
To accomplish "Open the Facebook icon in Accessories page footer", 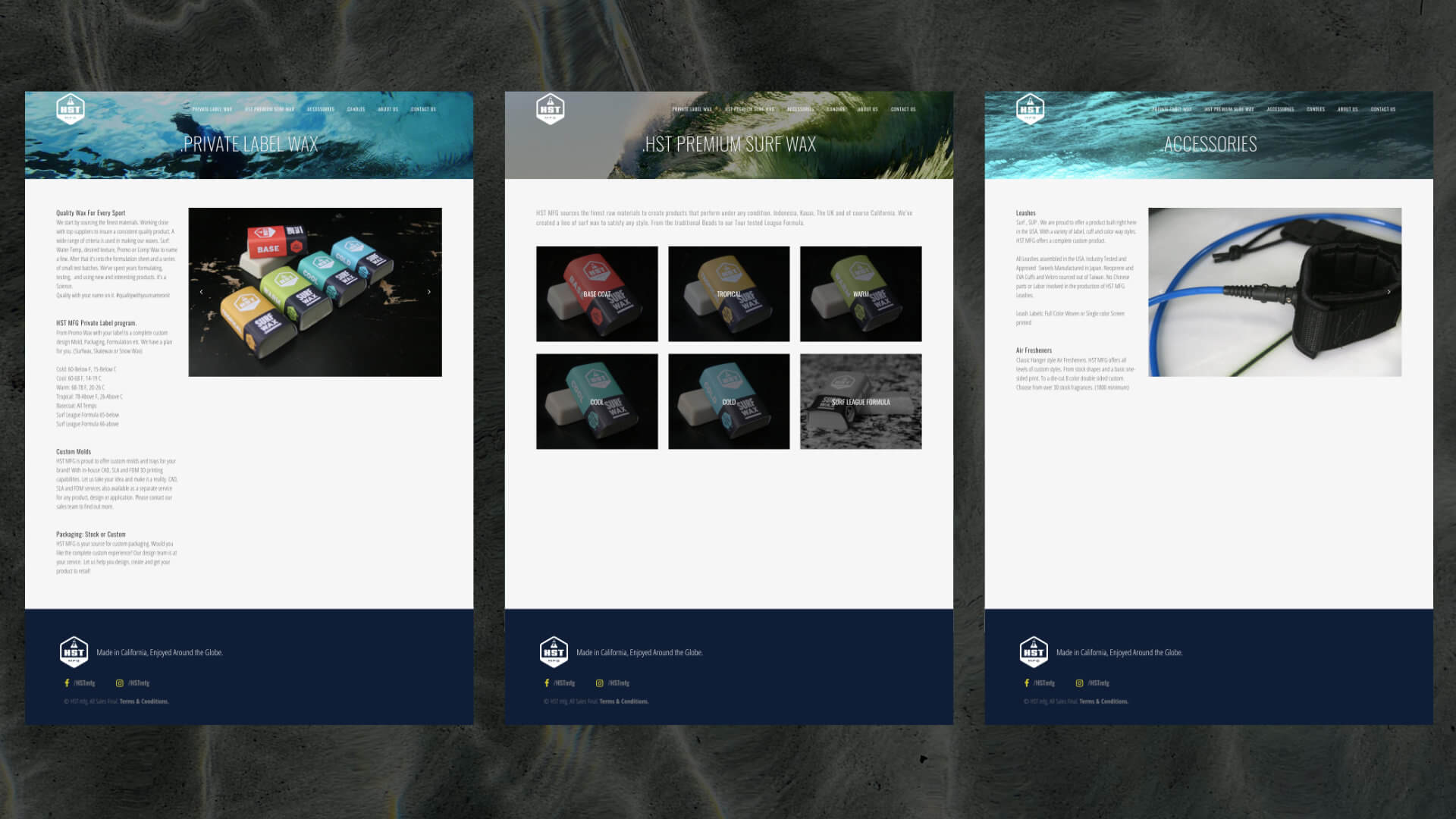I will 1027,683.
